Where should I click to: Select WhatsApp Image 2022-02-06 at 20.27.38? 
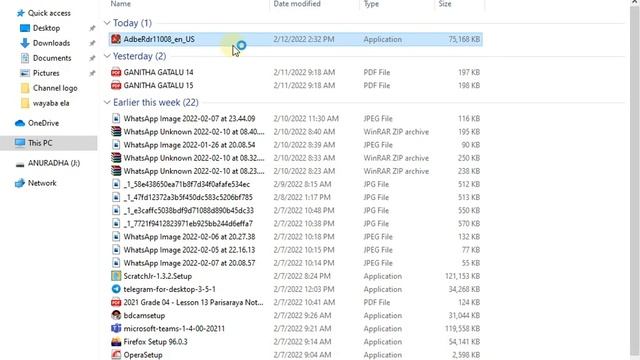tap(189, 237)
